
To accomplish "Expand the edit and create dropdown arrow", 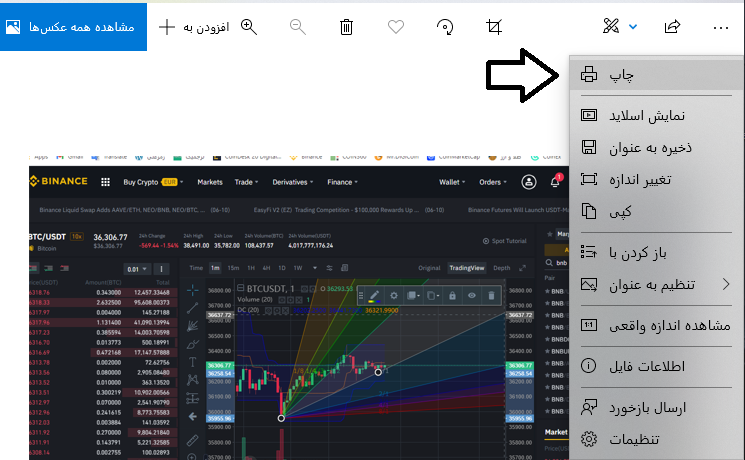I will point(633,27).
